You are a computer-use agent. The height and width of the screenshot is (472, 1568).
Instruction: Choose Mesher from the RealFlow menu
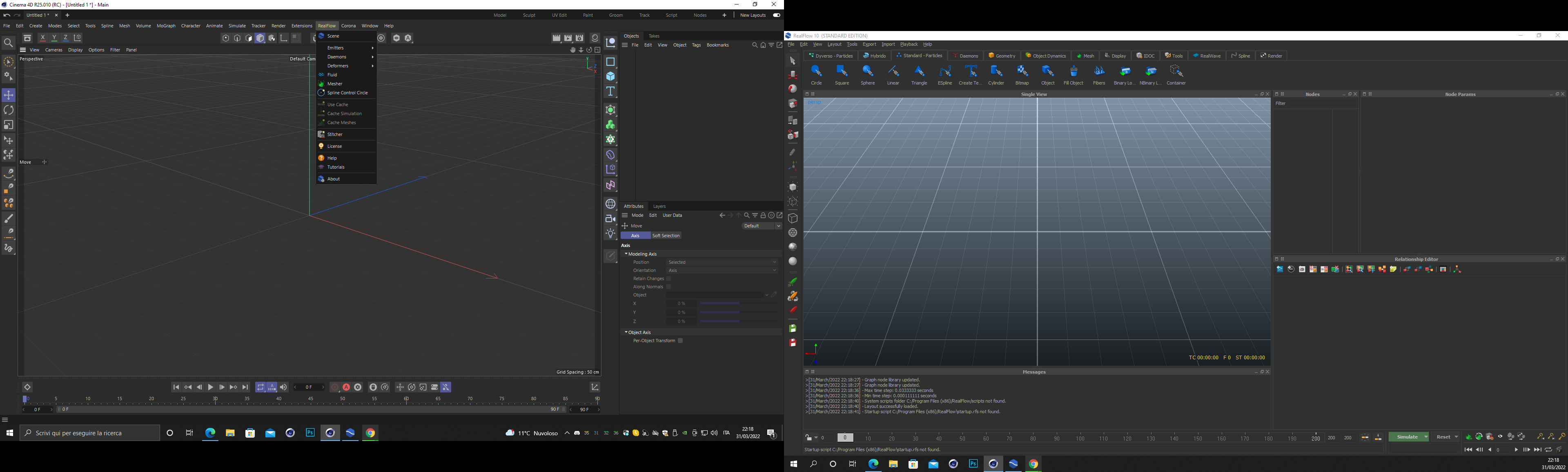pyautogui.click(x=335, y=84)
